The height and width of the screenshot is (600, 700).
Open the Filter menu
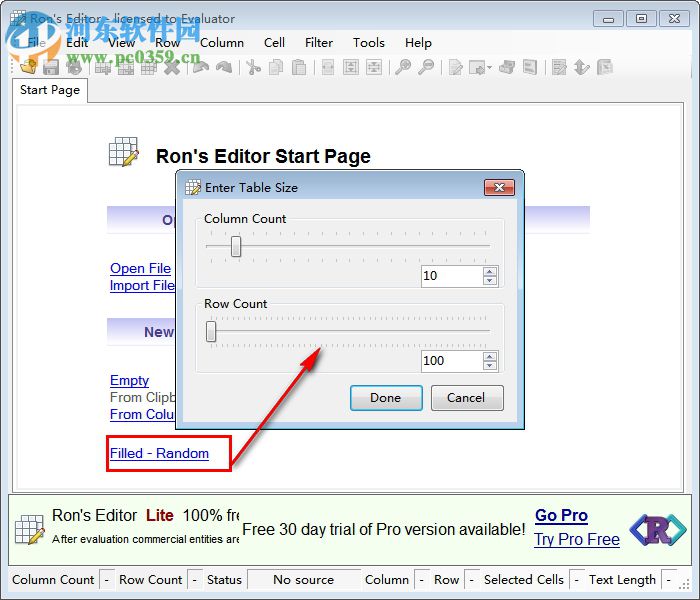click(x=319, y=43)
